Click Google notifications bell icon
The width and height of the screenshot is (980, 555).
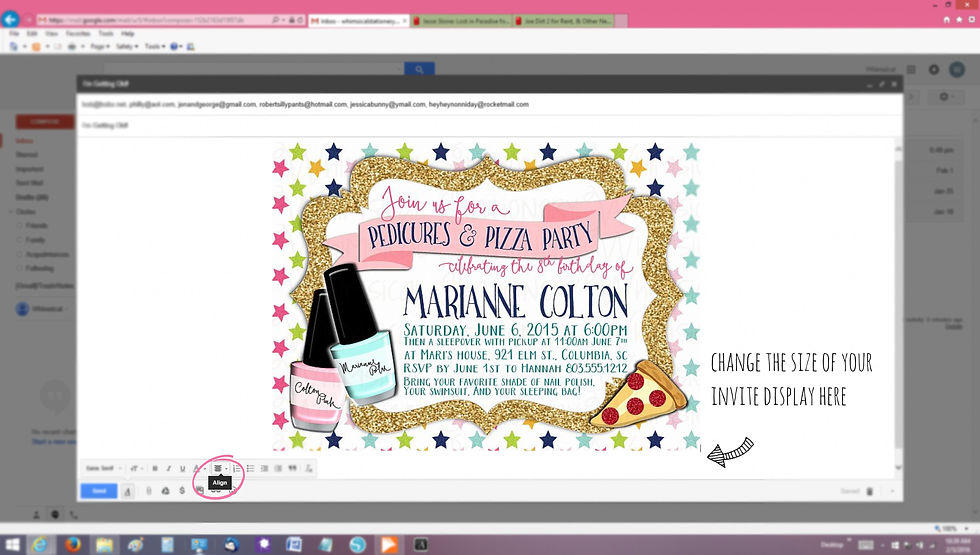[x=934, y=69]
